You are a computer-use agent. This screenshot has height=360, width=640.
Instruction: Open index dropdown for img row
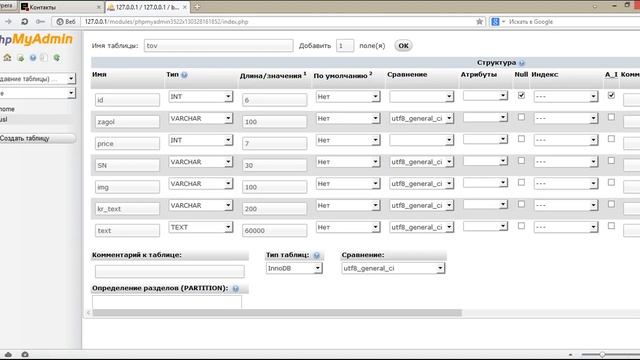[x=566, y=184]
